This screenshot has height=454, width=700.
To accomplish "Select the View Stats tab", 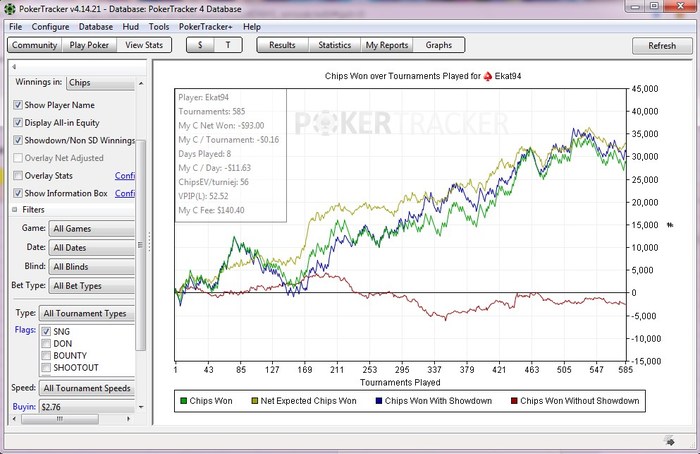I will tap(144, 45).
